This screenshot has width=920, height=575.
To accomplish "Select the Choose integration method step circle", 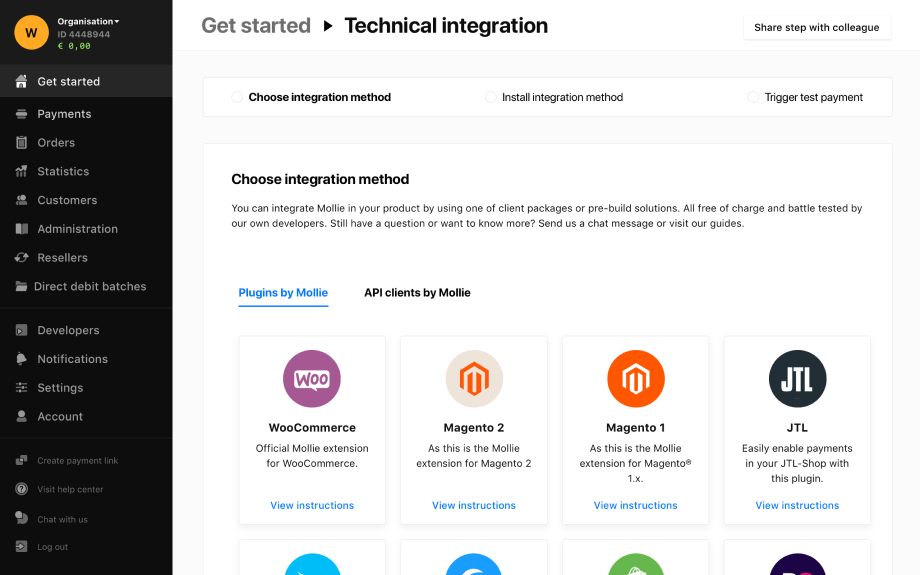I will [x=237, y=97].
